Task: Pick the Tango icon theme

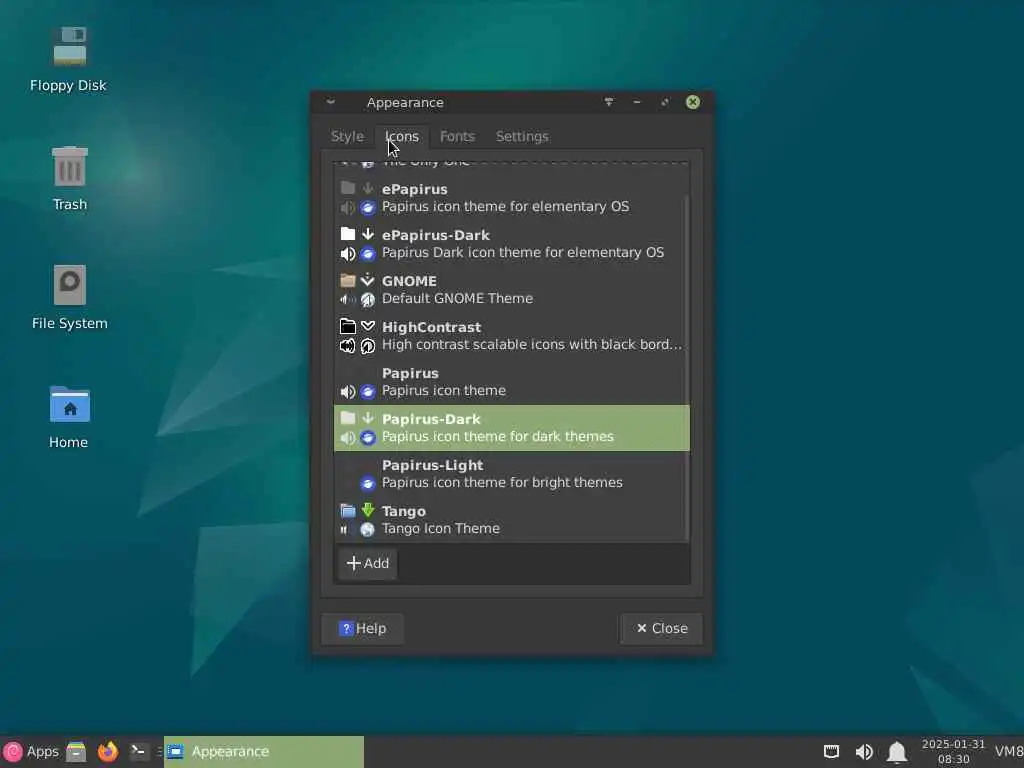Action: coord(511,520)
